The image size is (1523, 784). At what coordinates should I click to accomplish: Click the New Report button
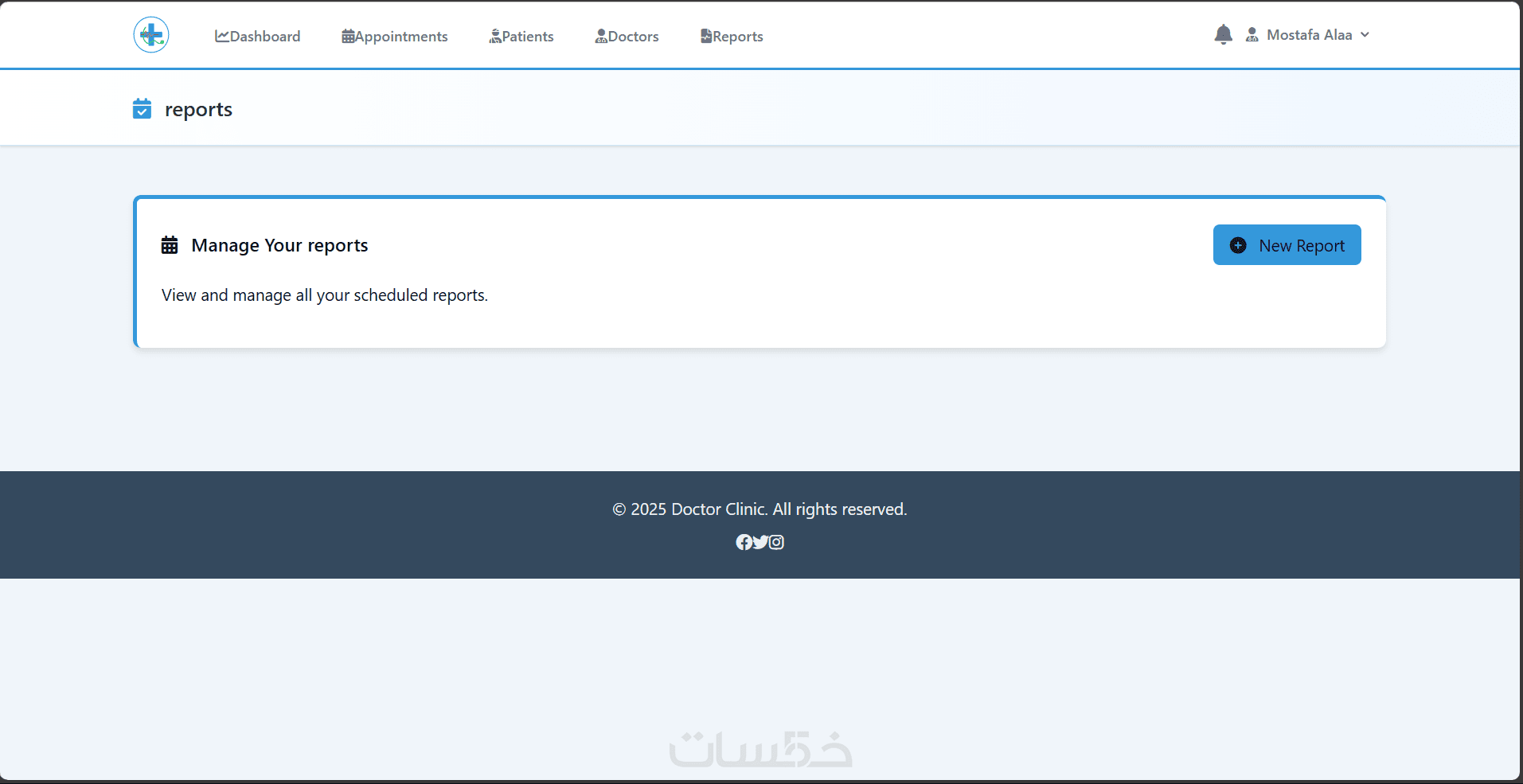(x=1287, y=245)
